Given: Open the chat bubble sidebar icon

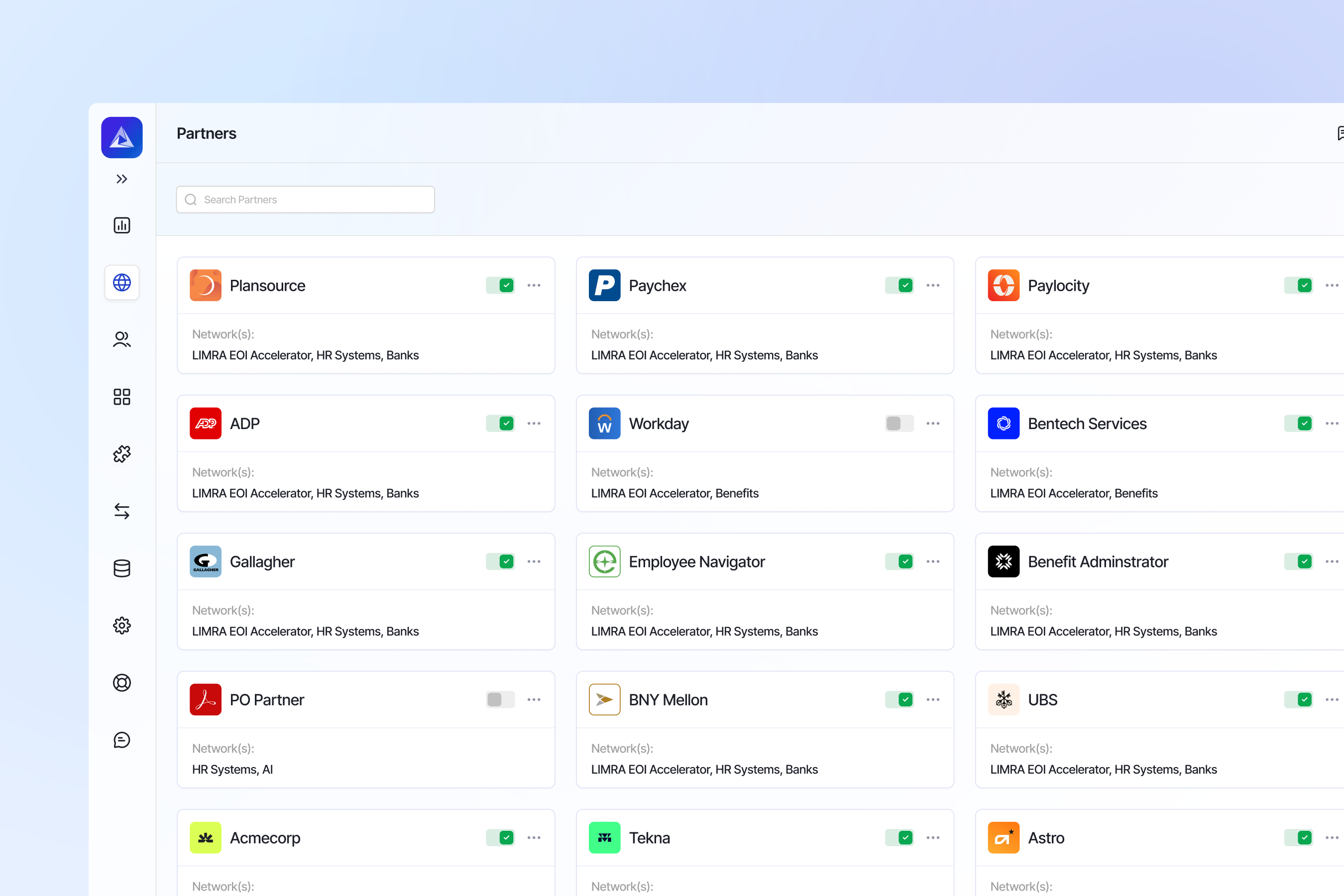Looking at the screenshot, I should pos(122,739).
